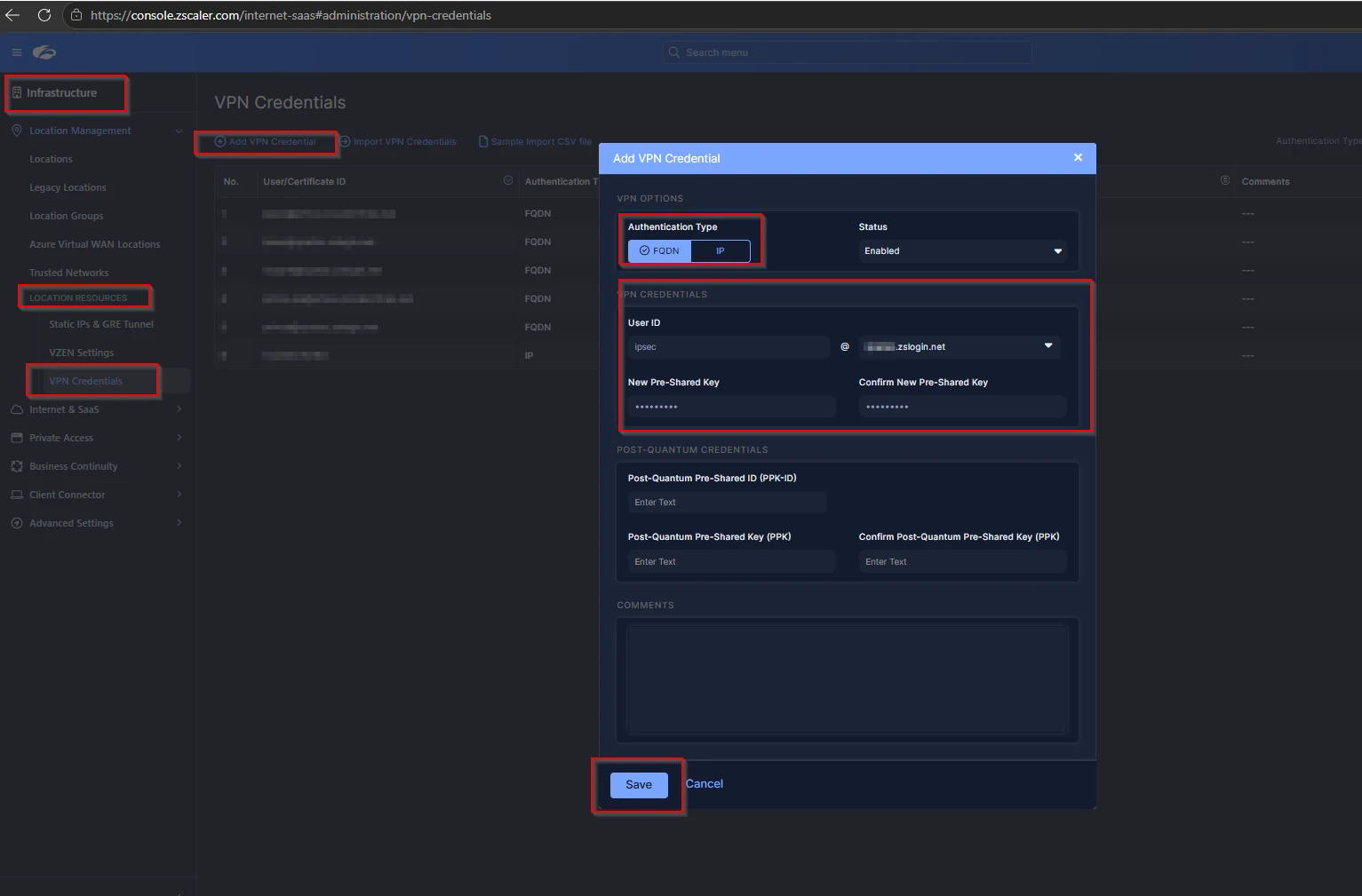
Task: Select VPN Credentials in the sidebar
Action: [85, 381]
